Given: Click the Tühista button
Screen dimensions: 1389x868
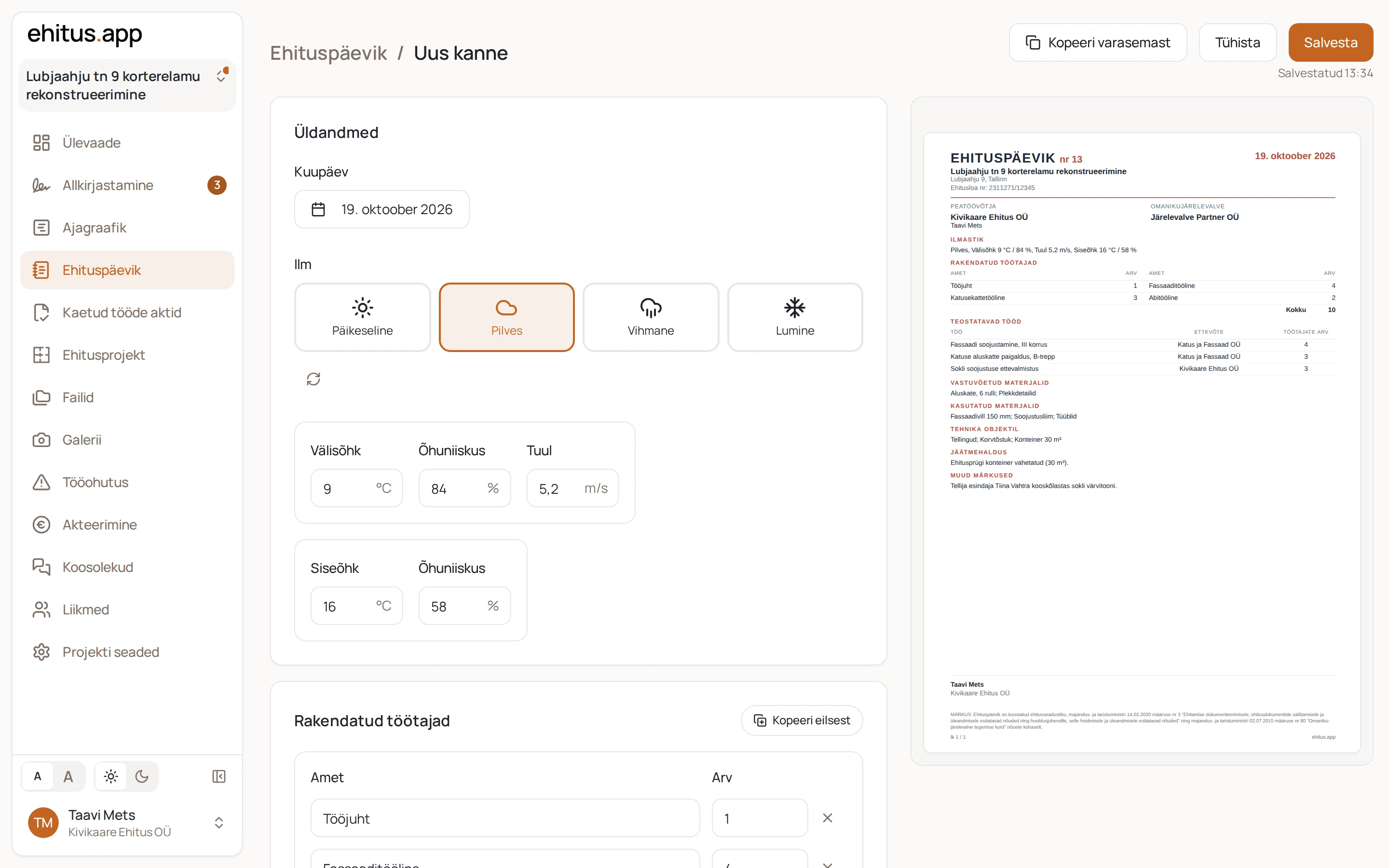Looking at the screenshot, I should (1238, 42).
